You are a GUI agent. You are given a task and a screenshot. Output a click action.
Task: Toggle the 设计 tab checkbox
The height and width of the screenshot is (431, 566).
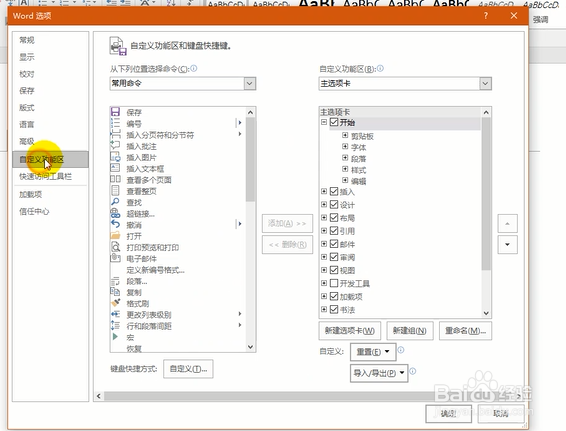click(334, 205)
